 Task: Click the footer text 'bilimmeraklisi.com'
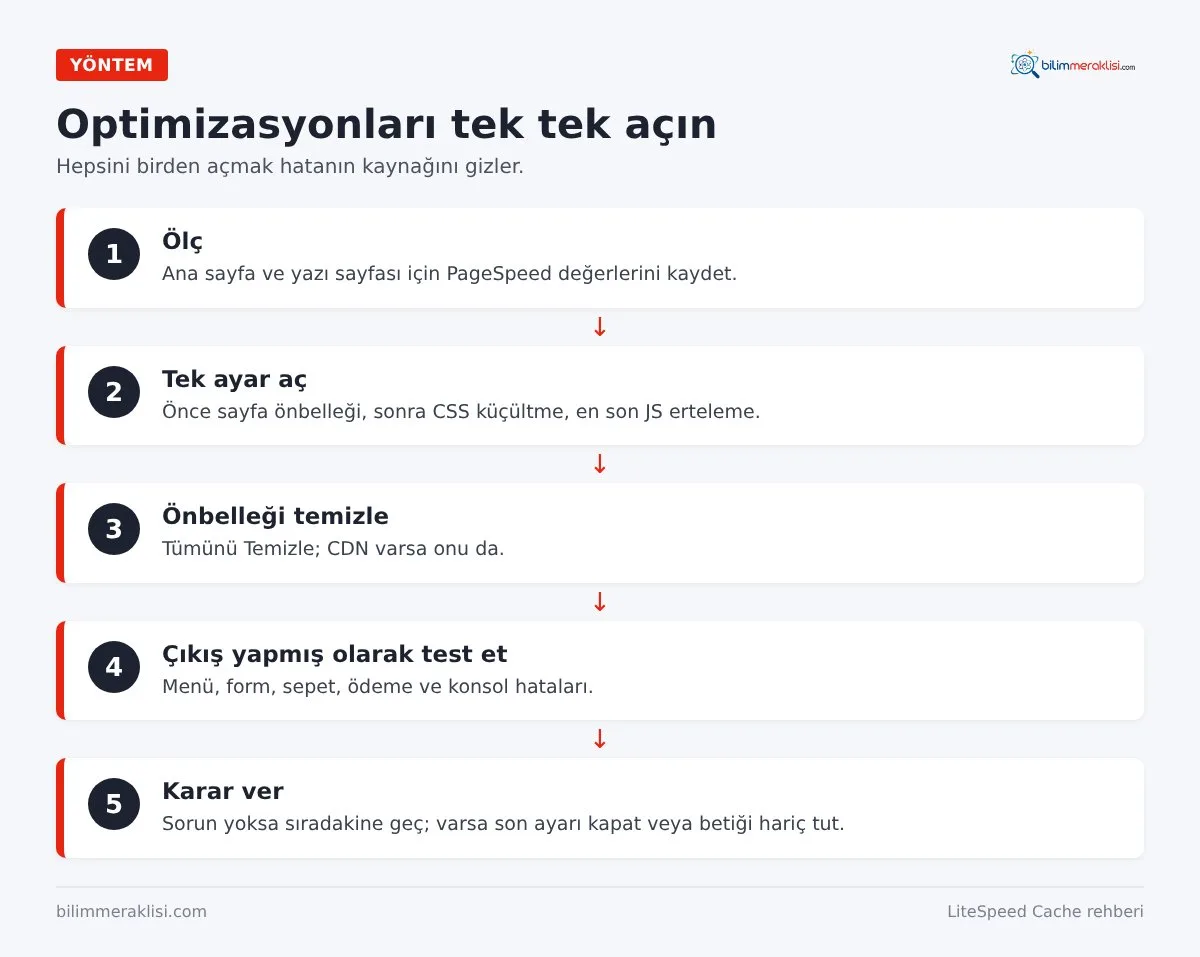[x=131, y=911]
